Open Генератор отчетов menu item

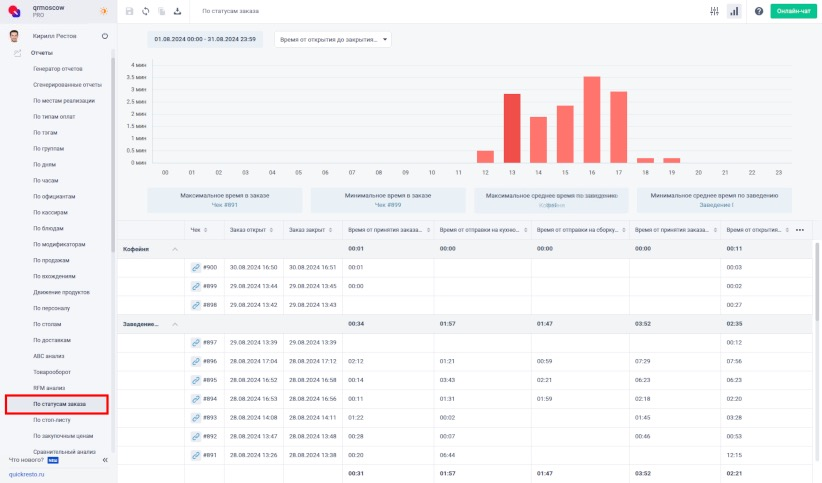tap(58, 69)
